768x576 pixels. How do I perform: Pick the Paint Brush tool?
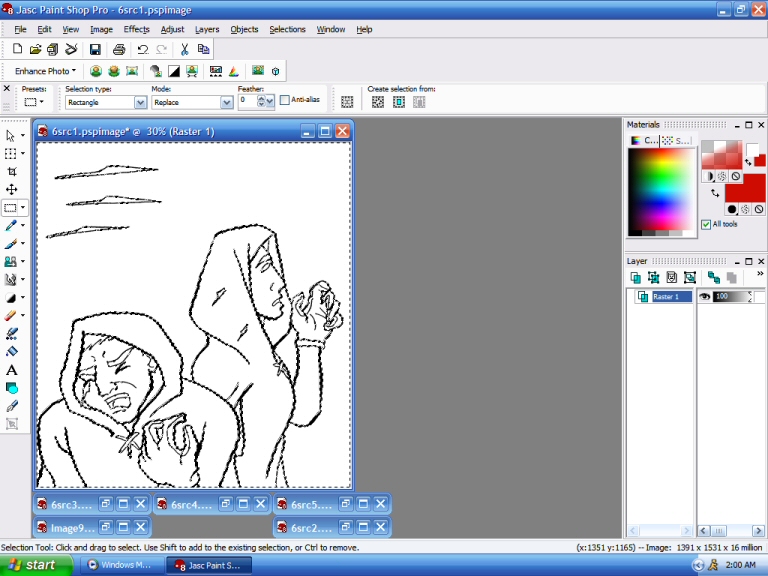pos(11,243)
